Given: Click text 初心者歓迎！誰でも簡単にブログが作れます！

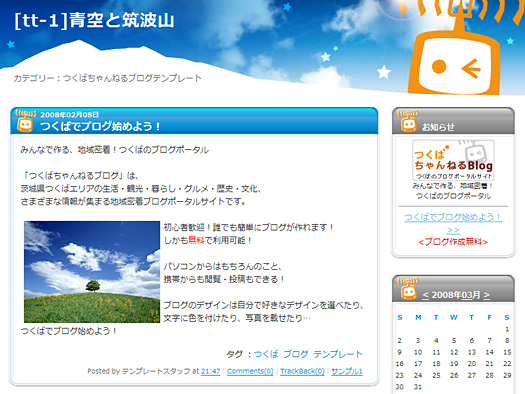Looking at the screenshot, I should (x=249, y=228).
